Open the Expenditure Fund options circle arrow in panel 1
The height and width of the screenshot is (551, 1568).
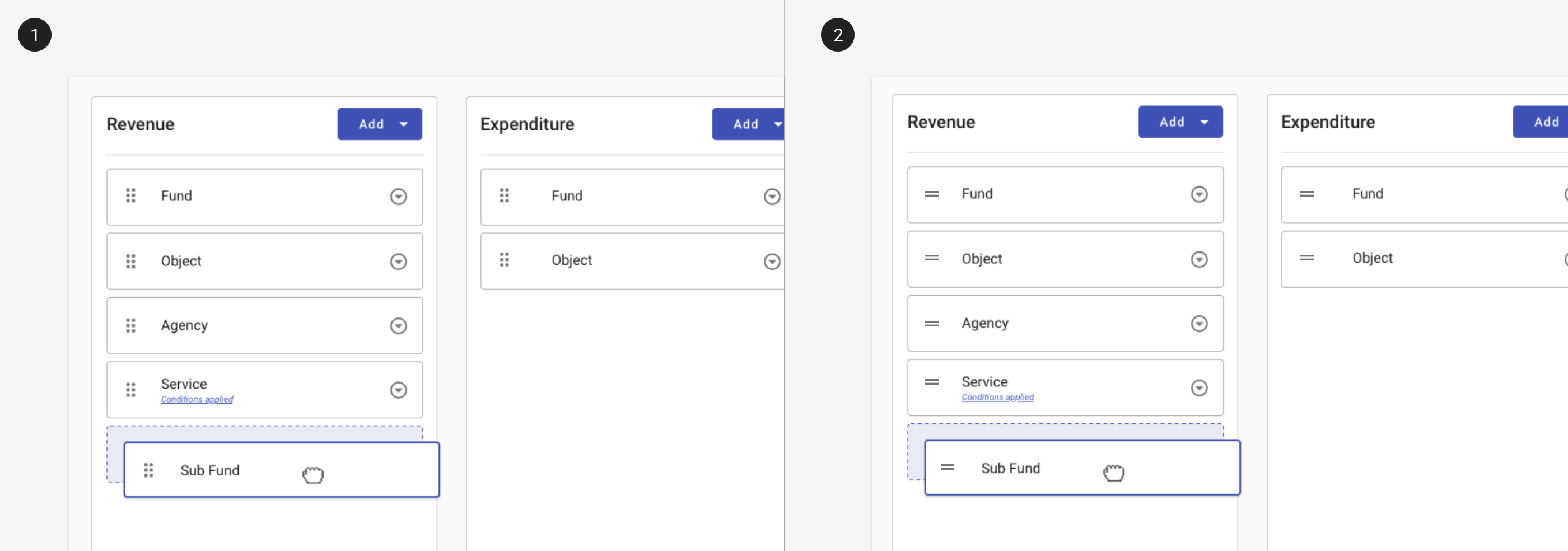pyautogui.click(x=772, y=197)
